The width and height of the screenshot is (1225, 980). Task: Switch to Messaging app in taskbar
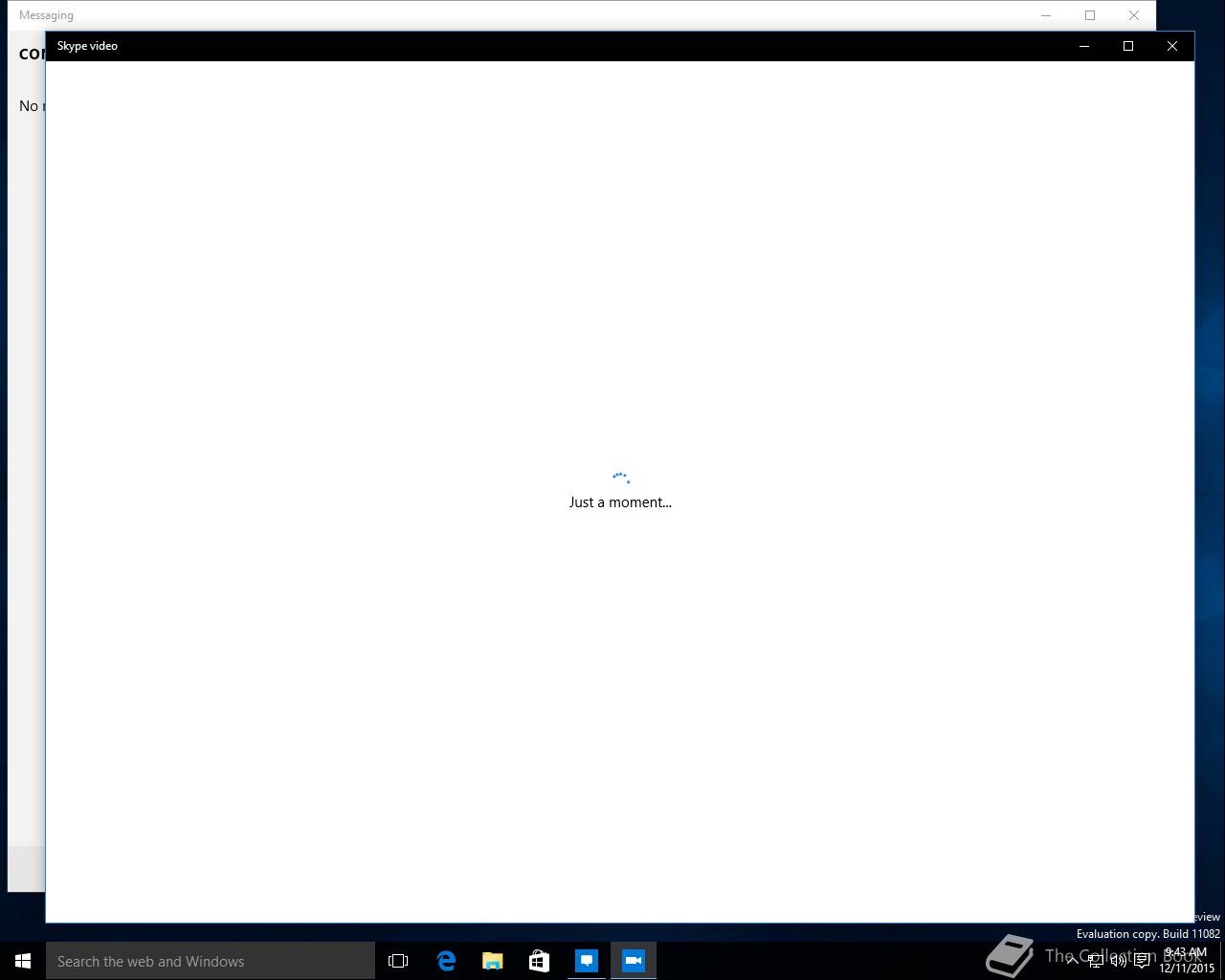(x=587, y=961)
